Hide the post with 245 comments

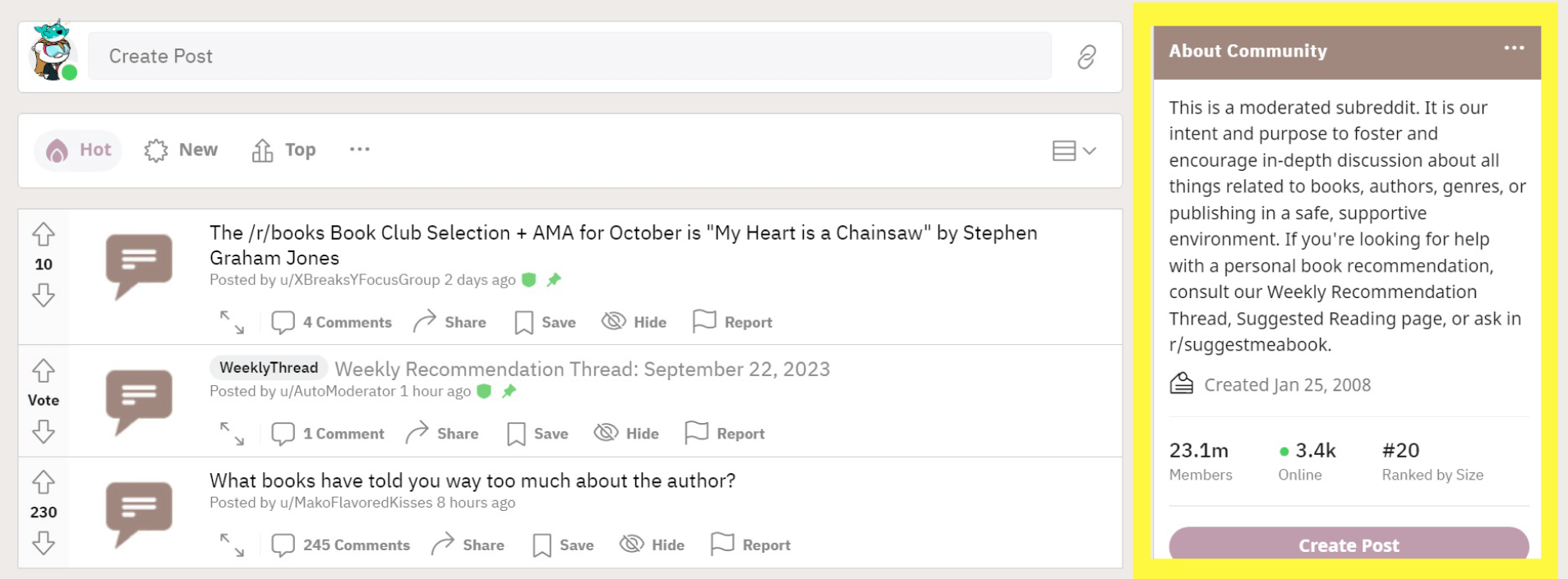coord(652,545)
